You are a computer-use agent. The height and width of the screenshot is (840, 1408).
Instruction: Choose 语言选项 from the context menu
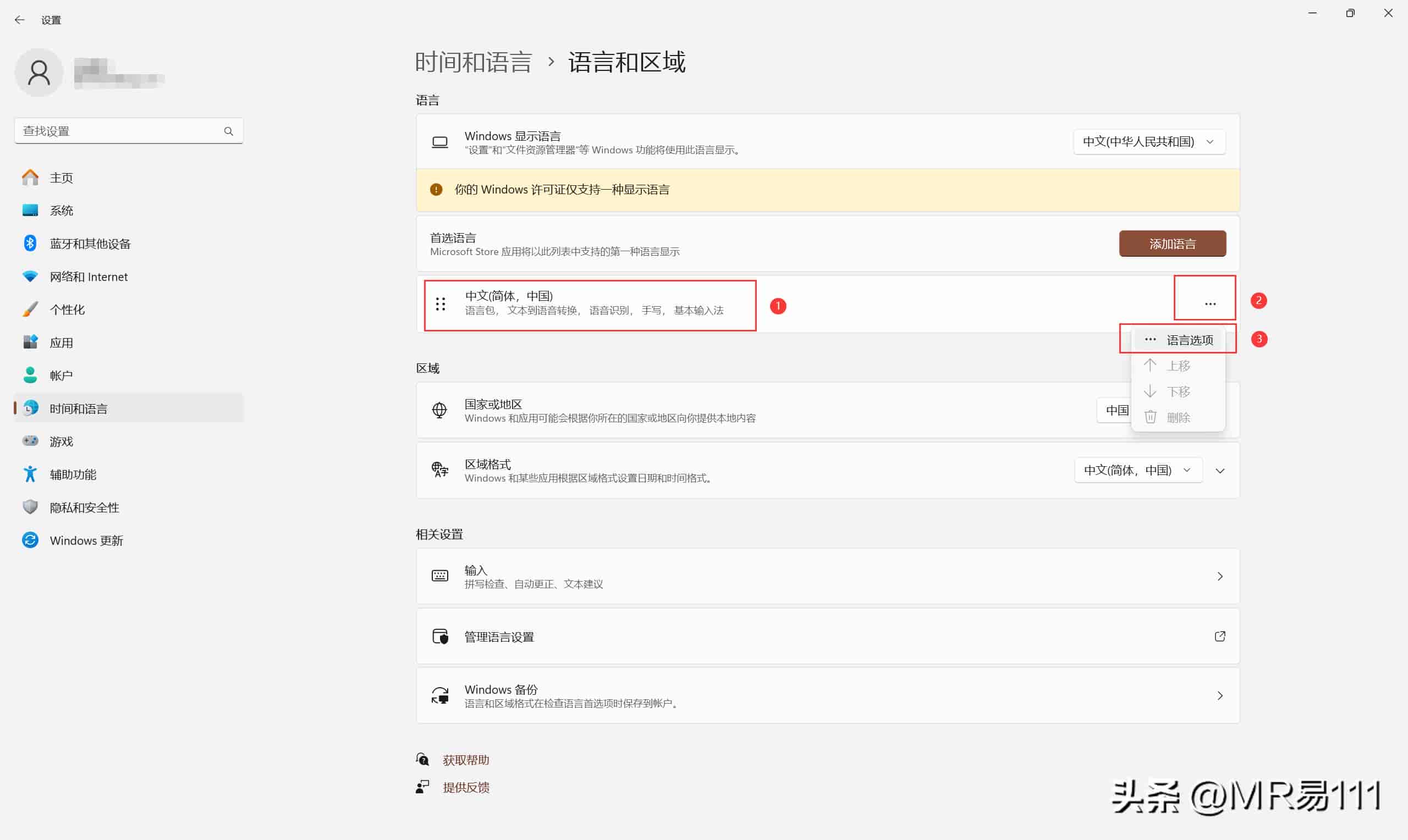(x=1178, y=340)
